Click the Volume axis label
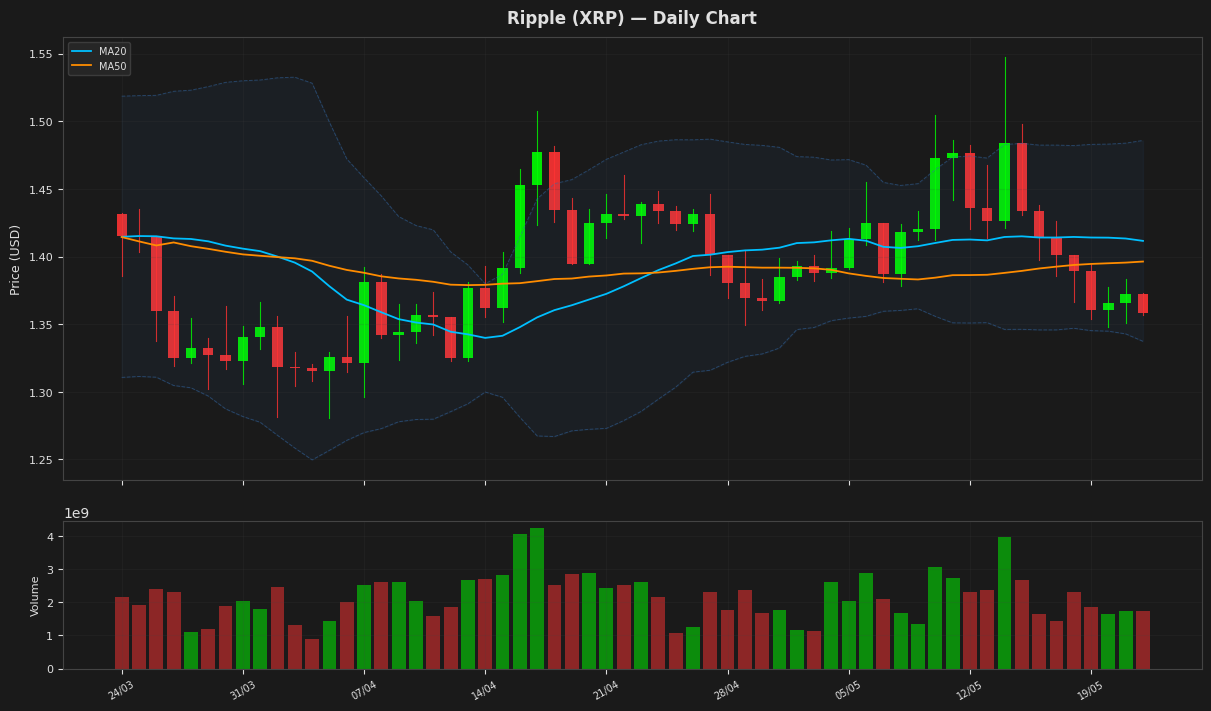The image size is (1211, 711). [x=35, y=595]
